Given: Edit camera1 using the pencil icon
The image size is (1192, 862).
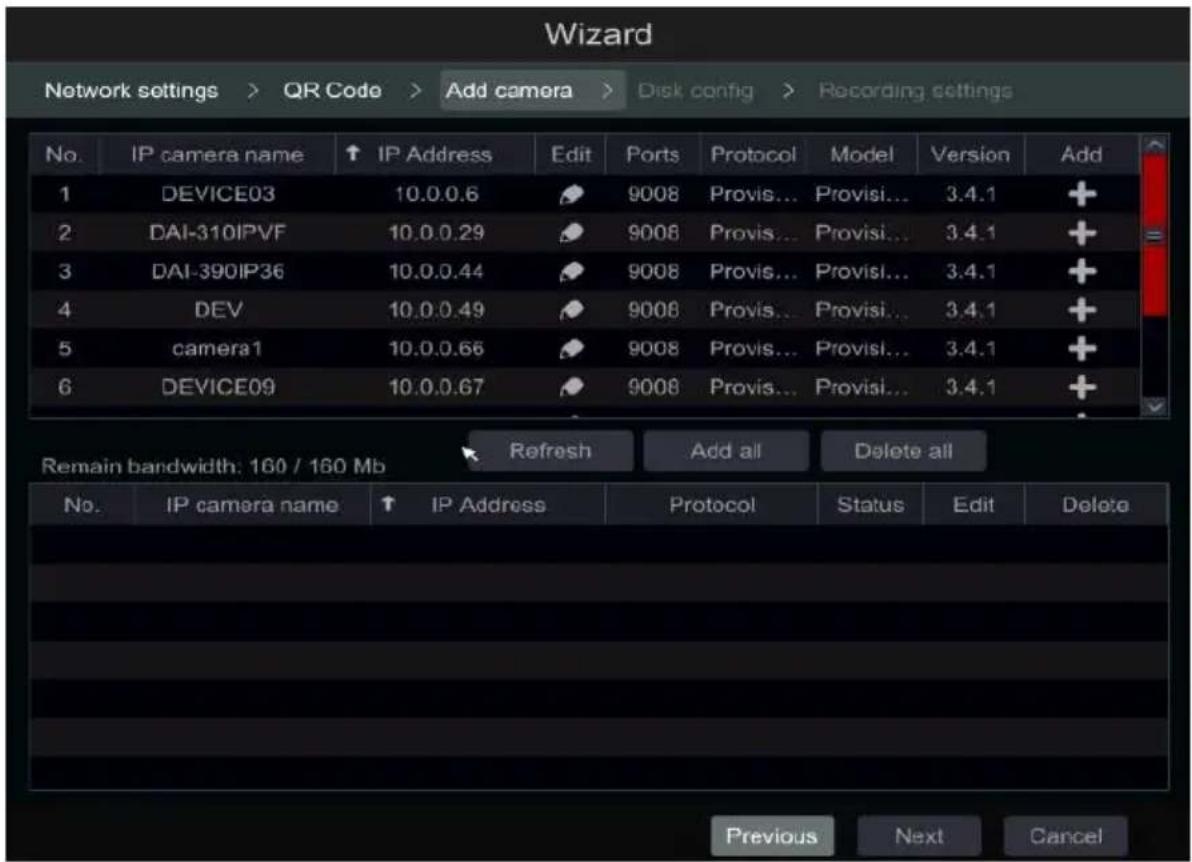Looking at the screenshot, I should [571, 350].
